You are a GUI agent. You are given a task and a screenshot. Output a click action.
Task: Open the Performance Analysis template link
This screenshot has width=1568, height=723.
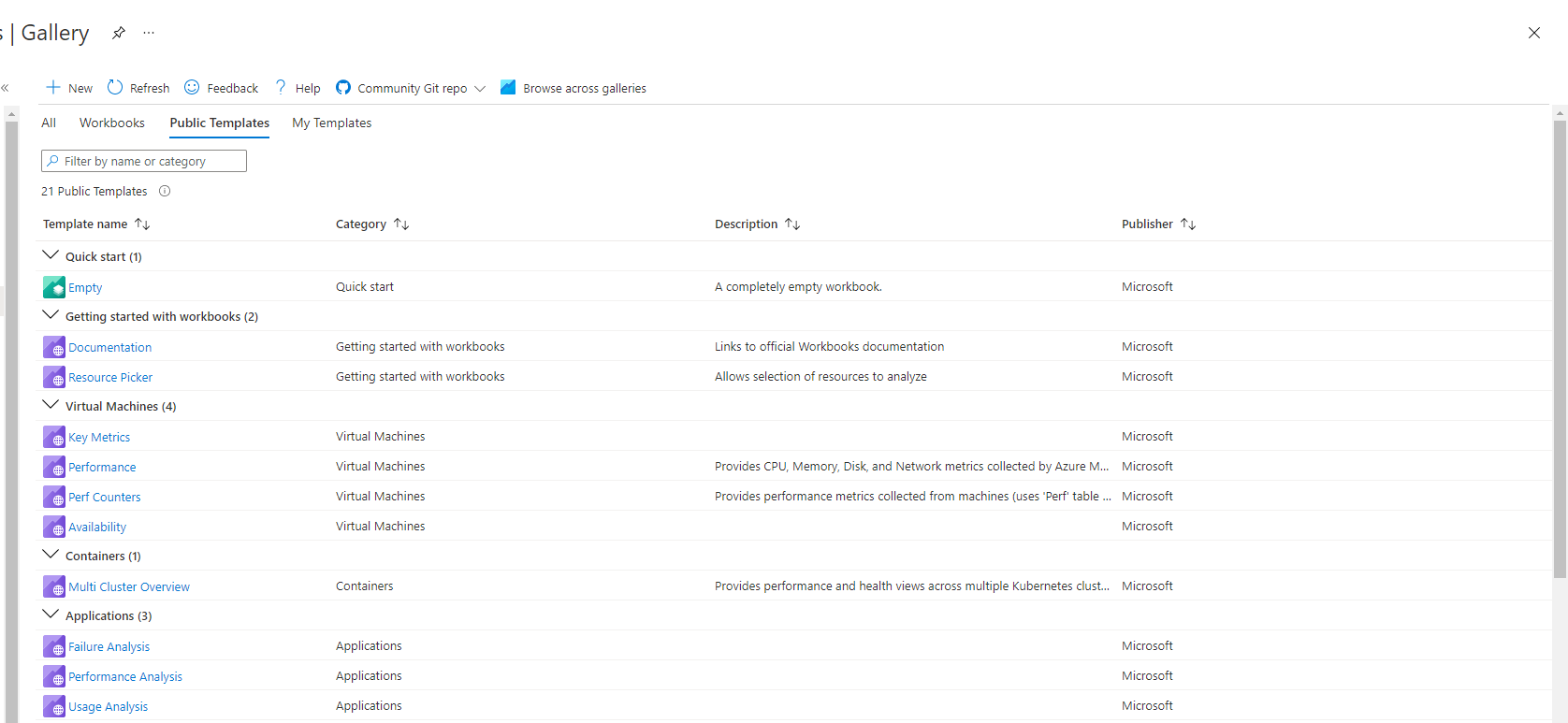[x=125, y=677]
